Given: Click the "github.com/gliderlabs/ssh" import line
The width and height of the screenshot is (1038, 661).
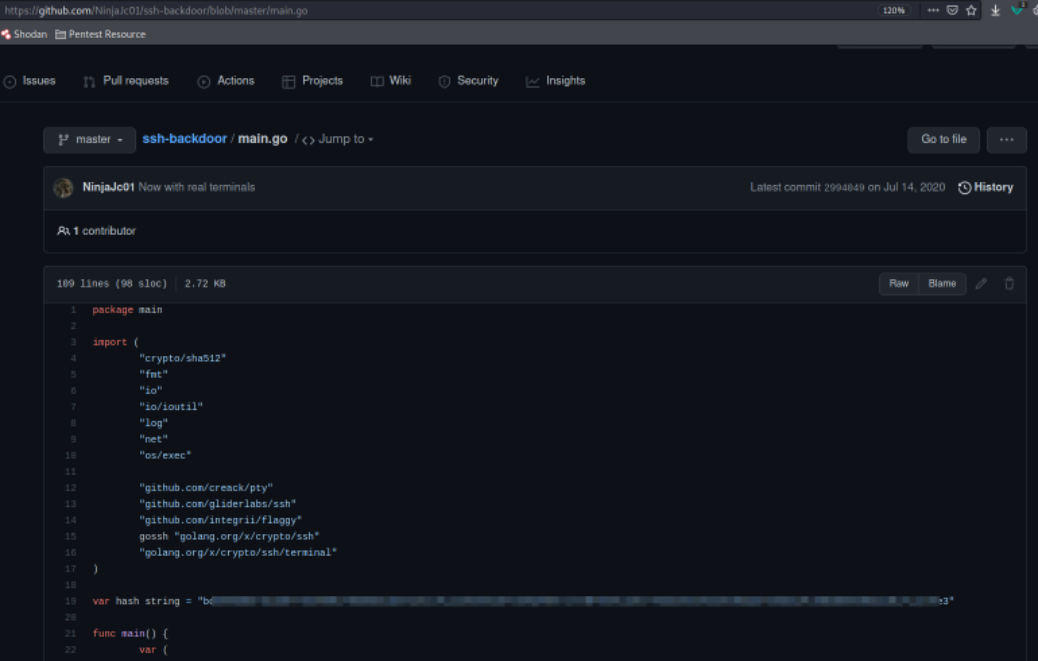Looking at the screenshot, I should pos(217,504).
